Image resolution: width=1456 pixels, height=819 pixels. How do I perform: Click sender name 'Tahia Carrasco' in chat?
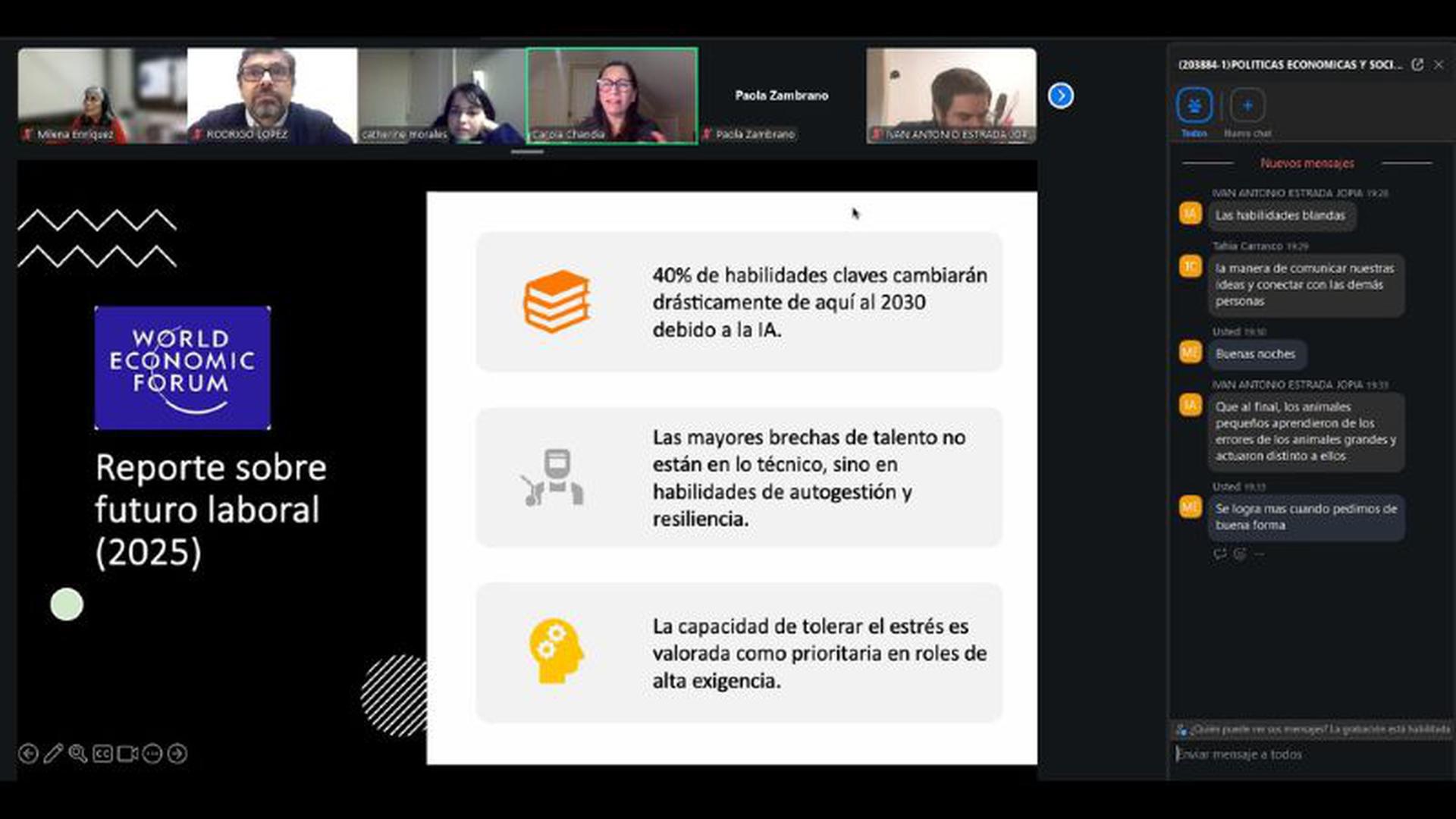pyautogui.click(x=1247, y=246)
